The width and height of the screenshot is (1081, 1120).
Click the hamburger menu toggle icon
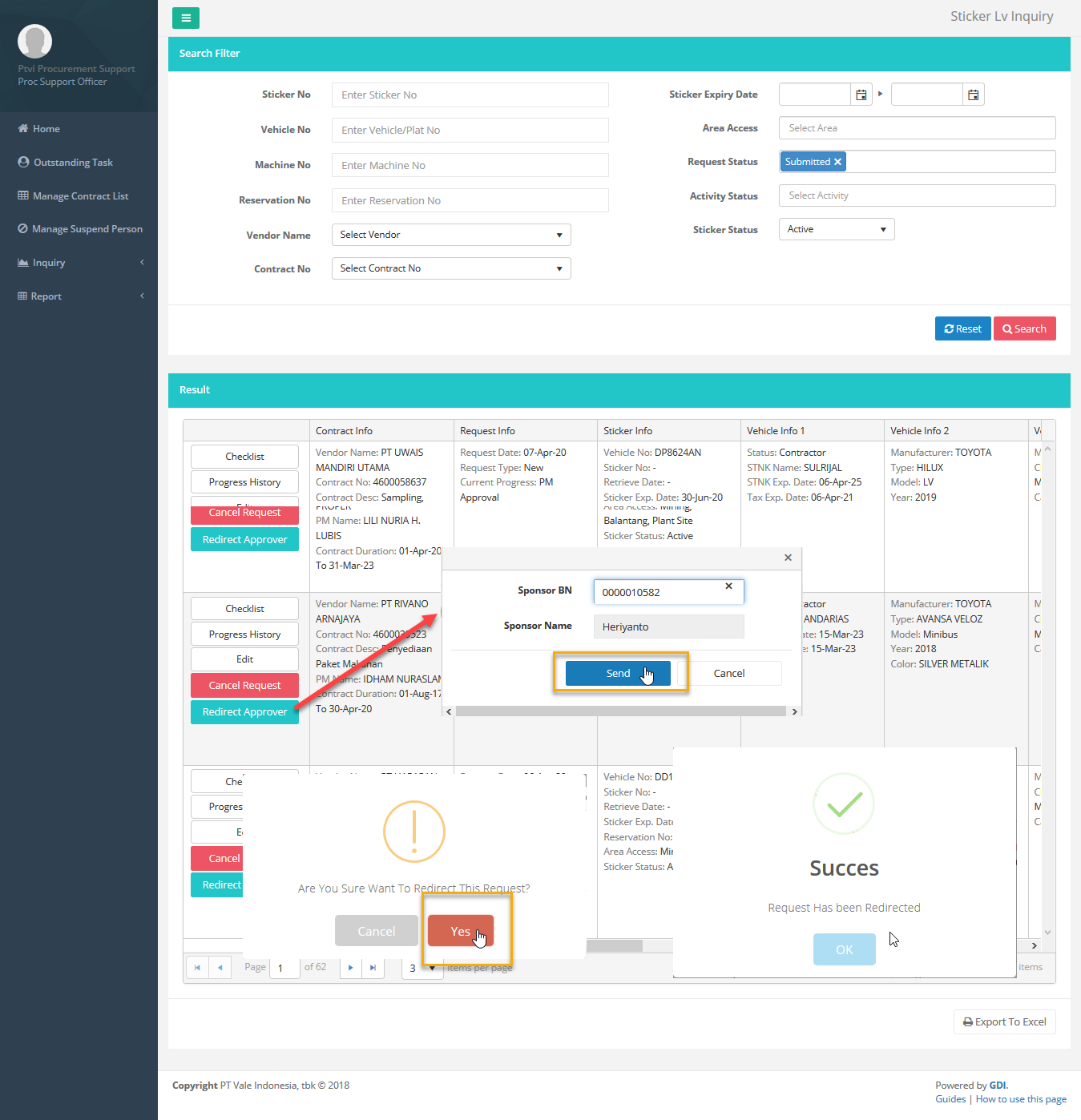point(186,18)
